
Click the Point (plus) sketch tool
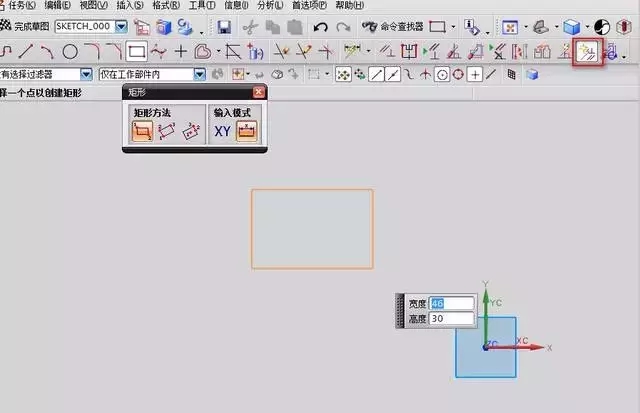(181, 50)
